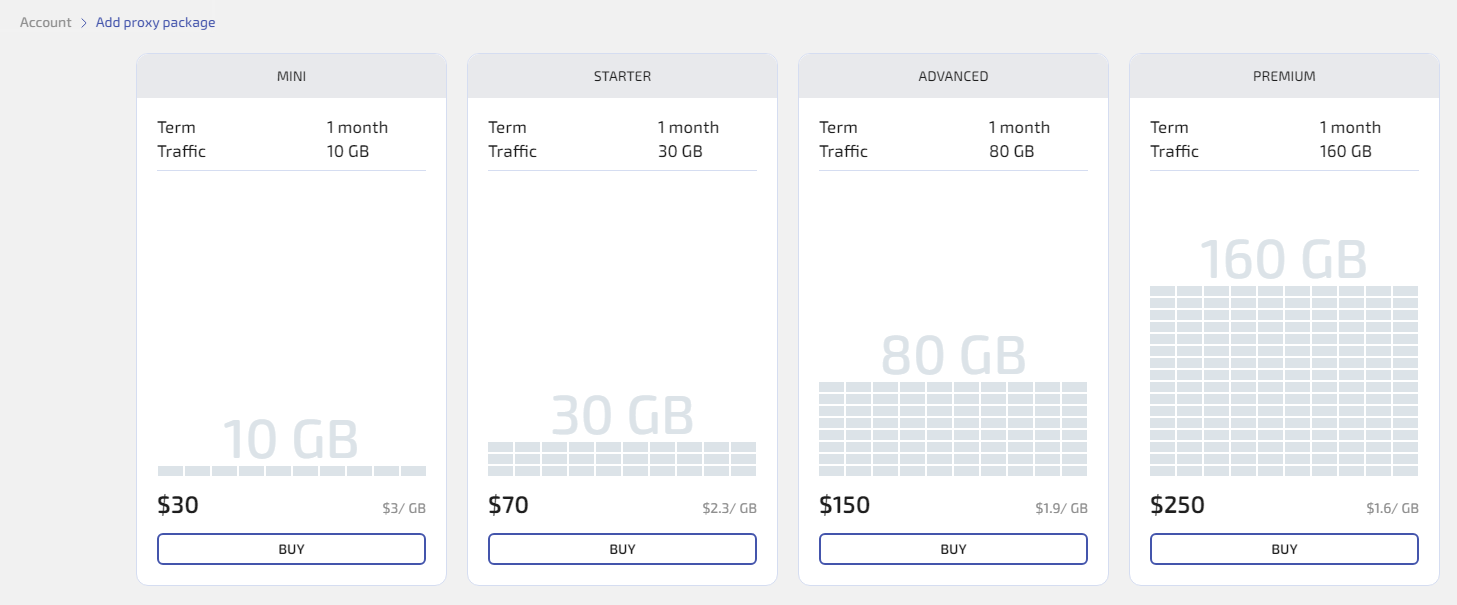Click the $1.9/ GB rate label

[1061, 508]
